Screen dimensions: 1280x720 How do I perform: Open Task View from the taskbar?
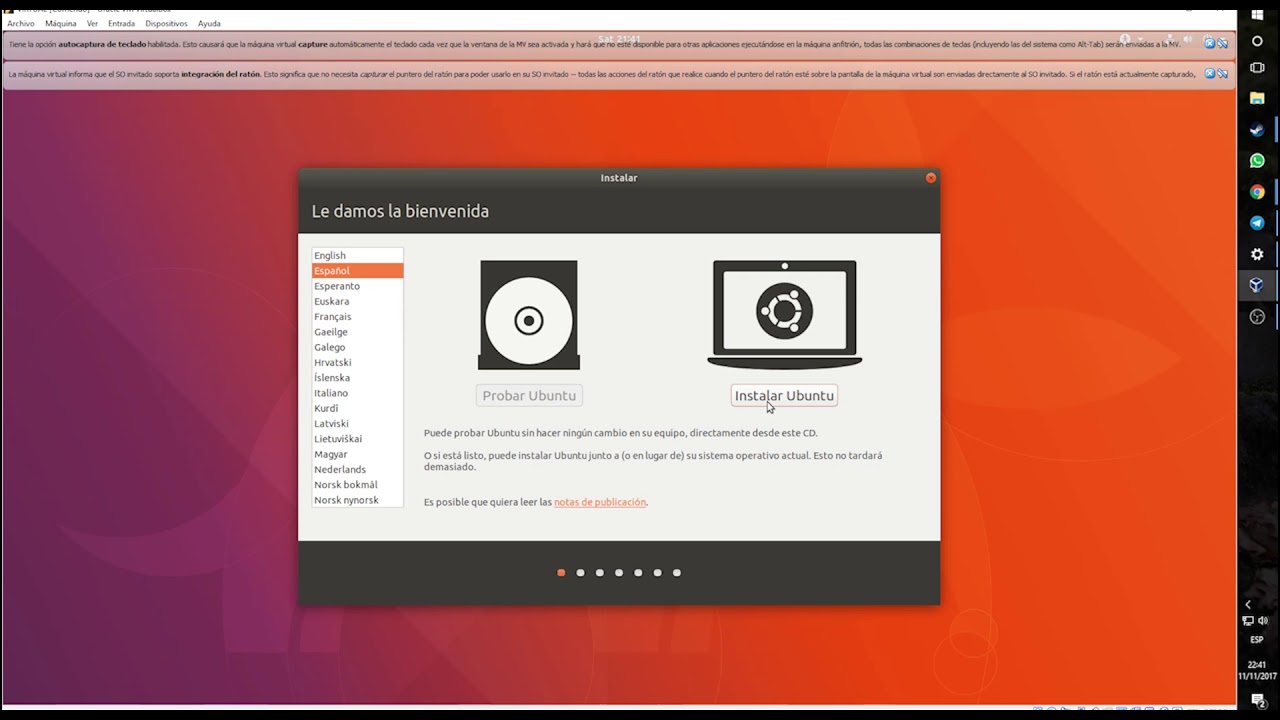(1257, 67)
